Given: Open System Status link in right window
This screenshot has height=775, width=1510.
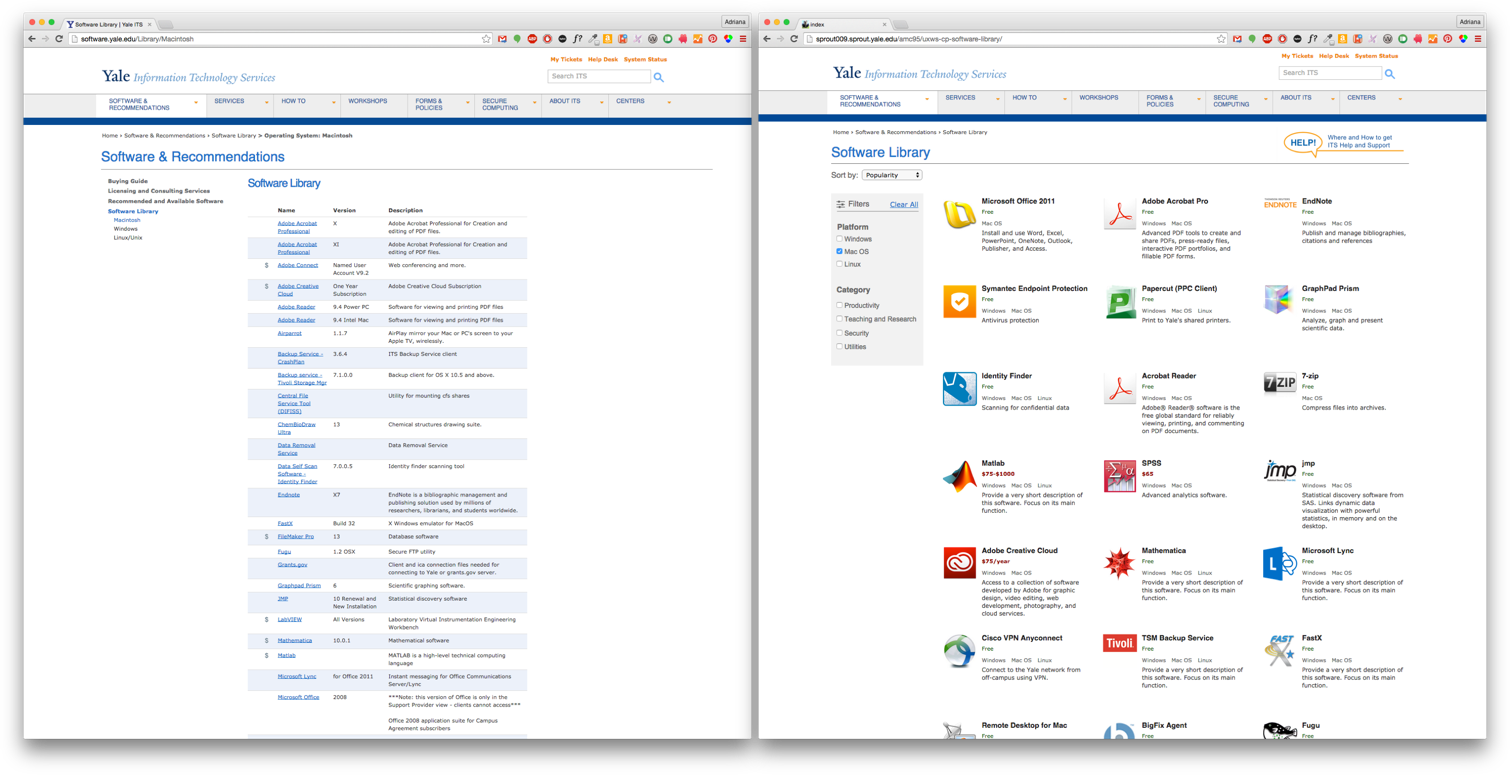Looking at the screenshot, I should click(1376, 56).
